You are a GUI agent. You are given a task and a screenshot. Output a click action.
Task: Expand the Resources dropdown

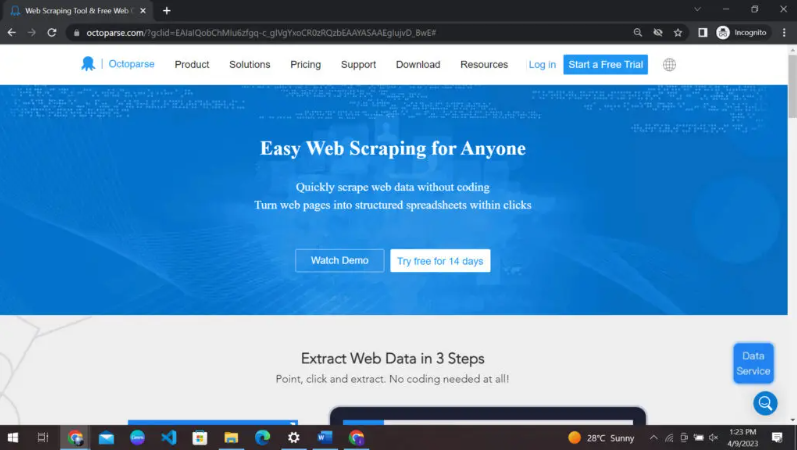[x=484, y=64]
